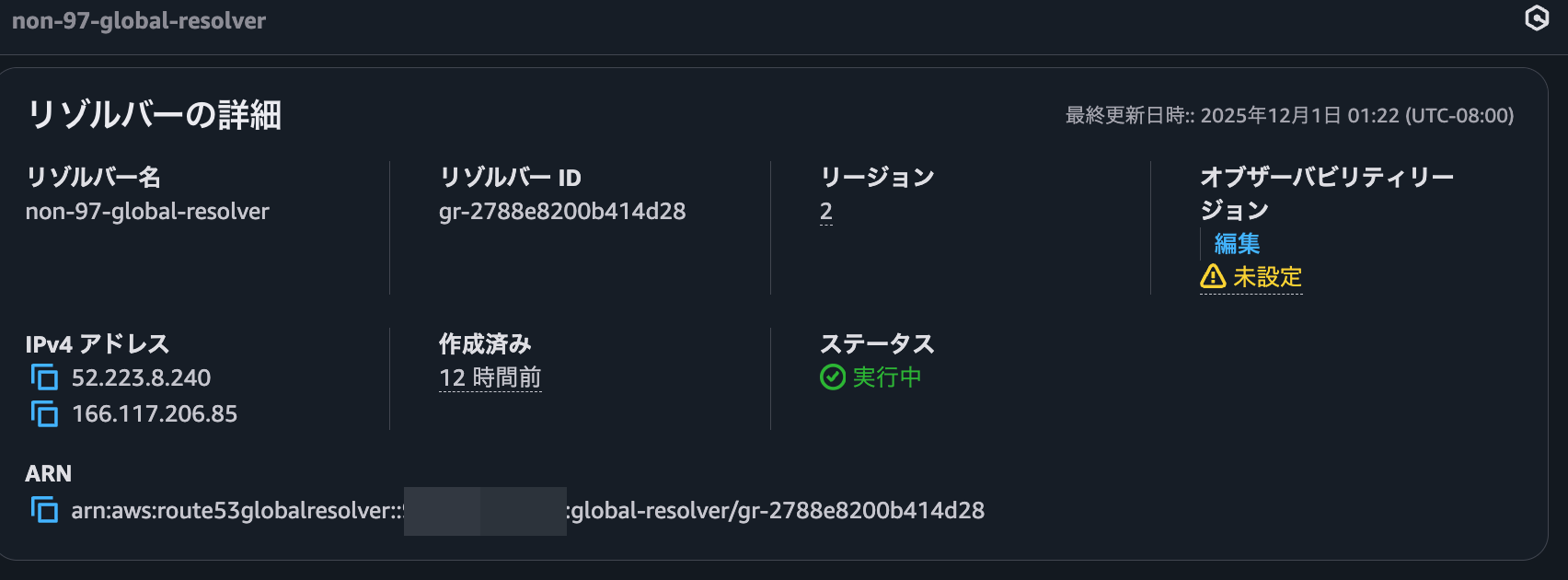Image resolution: width=1568 pixels, height=580 pixels.
Task: Click the IP address text 166.117.206.85
Action: [x=155, y=414]
